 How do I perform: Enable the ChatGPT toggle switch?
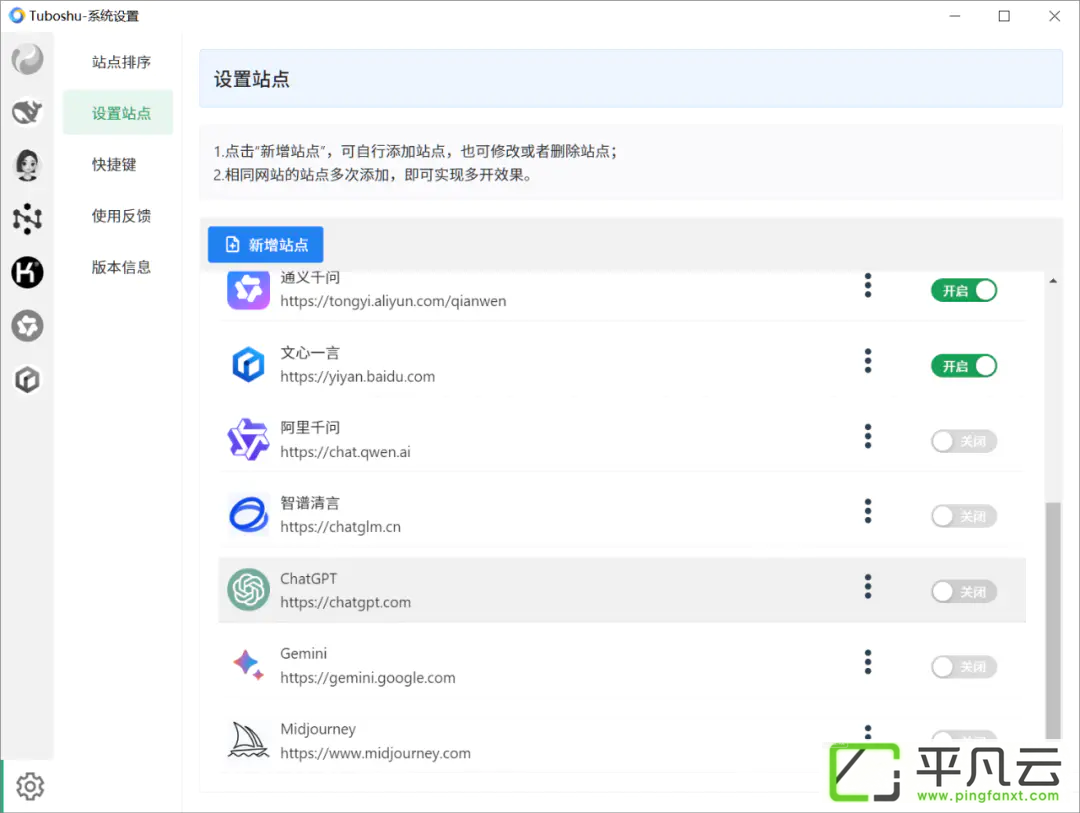[964, 592]
